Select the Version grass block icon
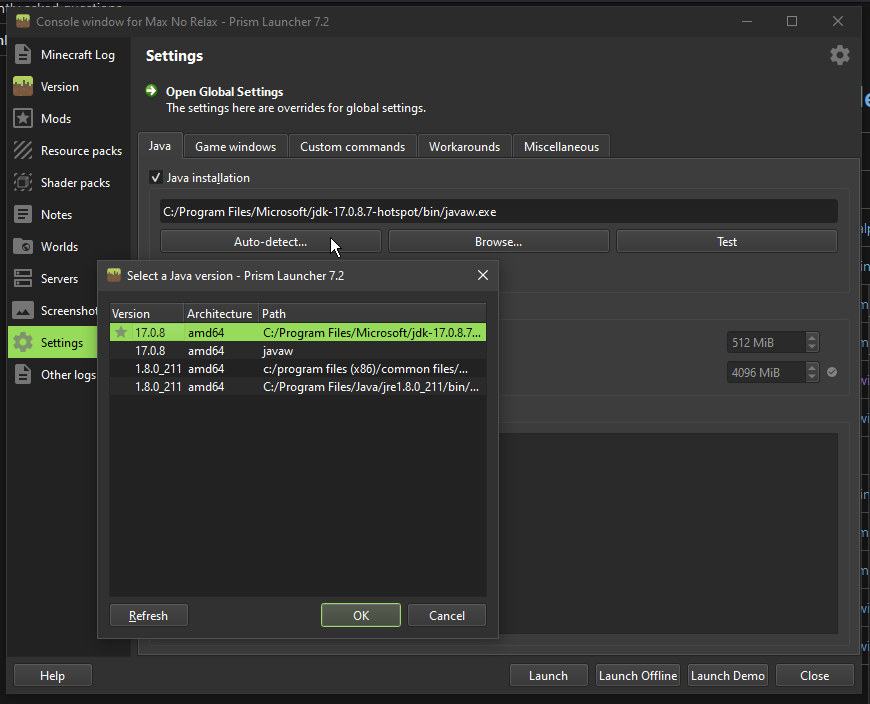The width and height of the screenshot is (870, 704). (23, 87)
